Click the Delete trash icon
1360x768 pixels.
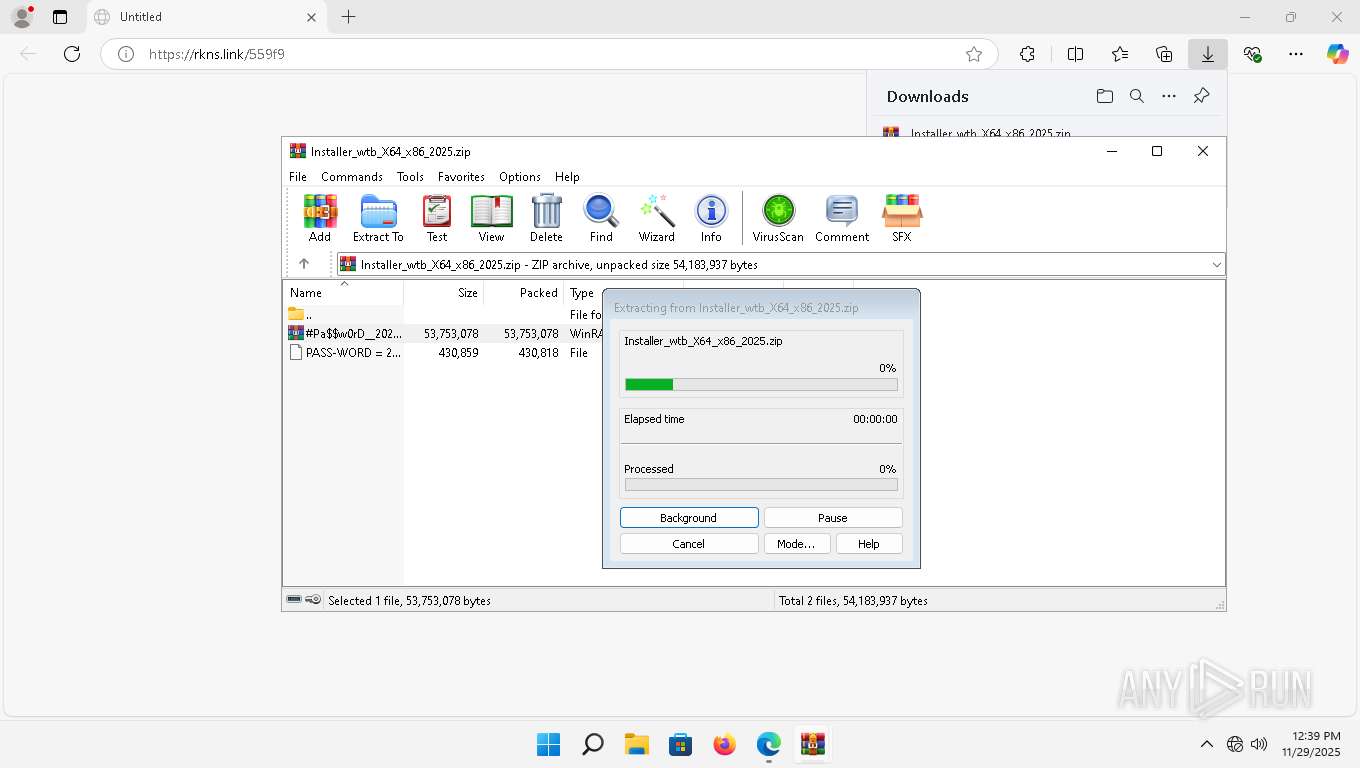tap(546, 218)
